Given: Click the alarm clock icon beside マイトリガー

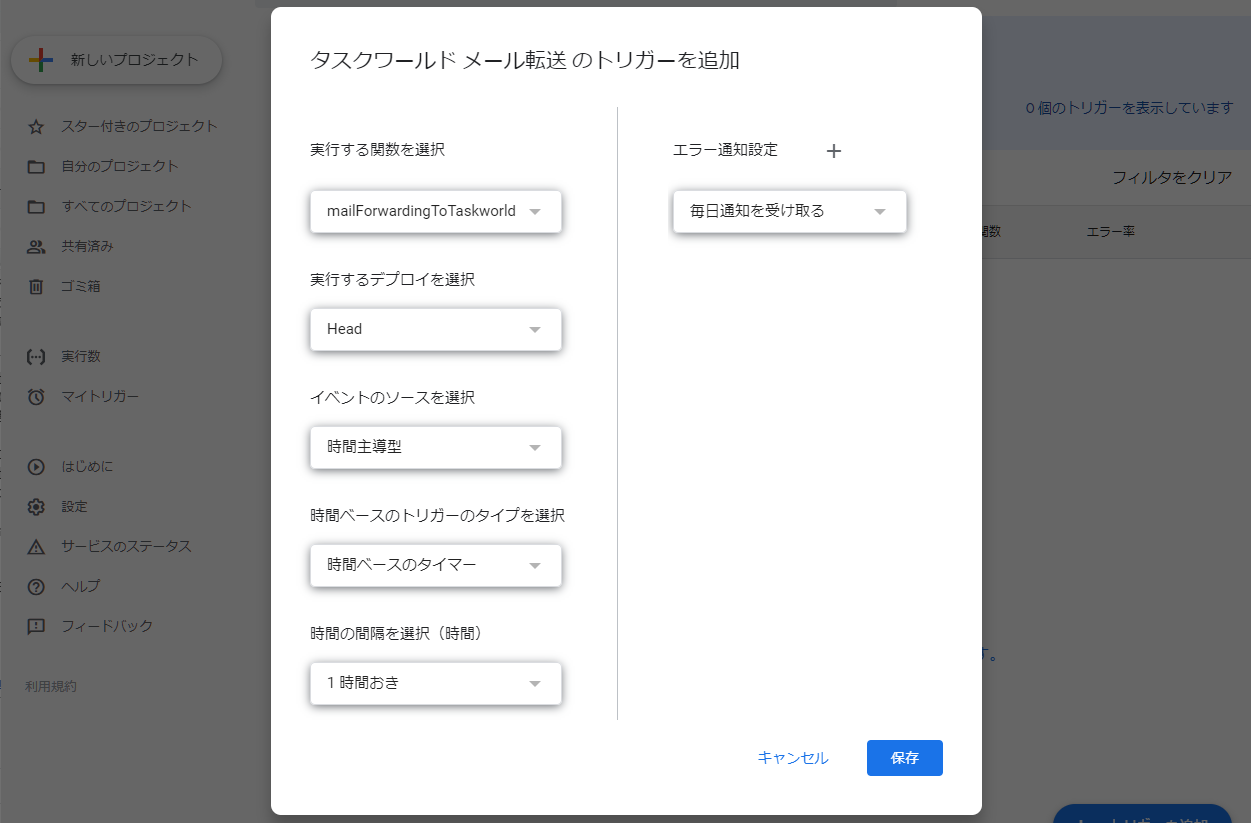Looking at the screenshot, I should (x=36, y=397).
